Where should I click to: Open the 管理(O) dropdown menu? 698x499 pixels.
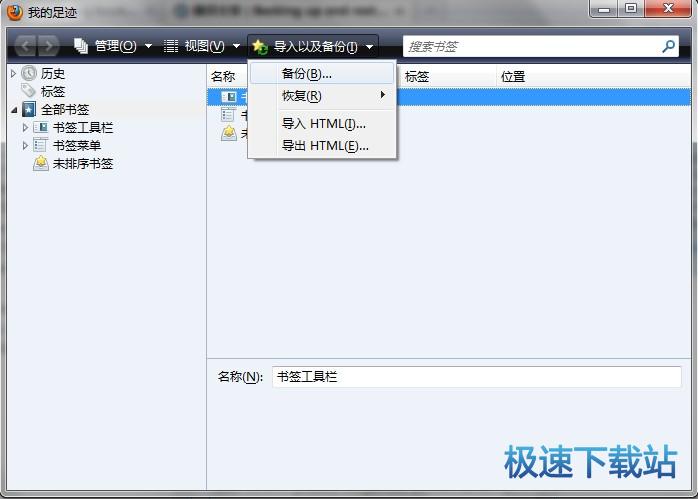click(x=114, y=46)
